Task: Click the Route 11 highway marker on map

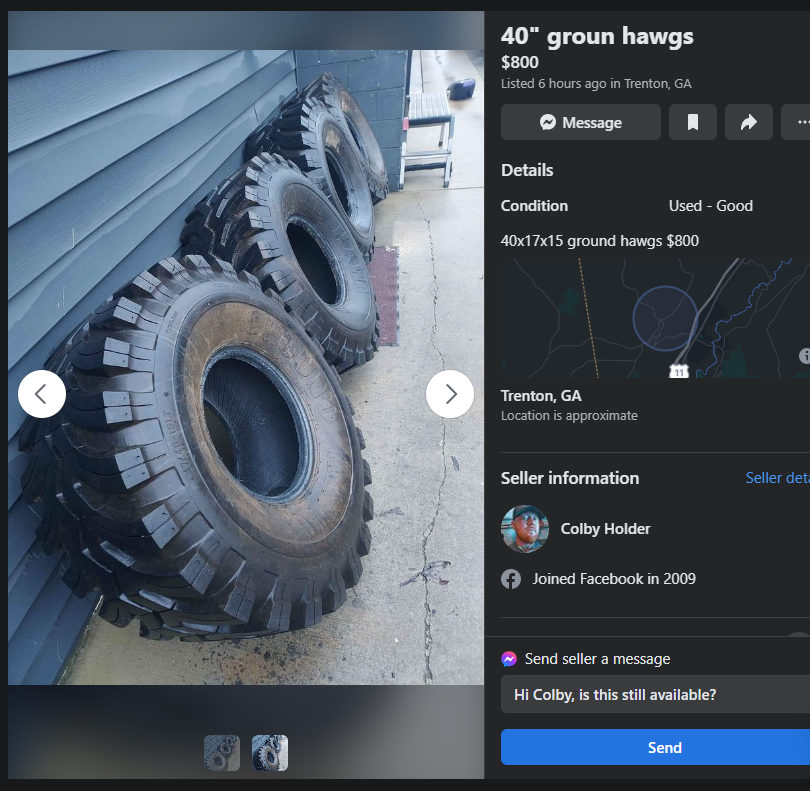Action: coord(679,371)
